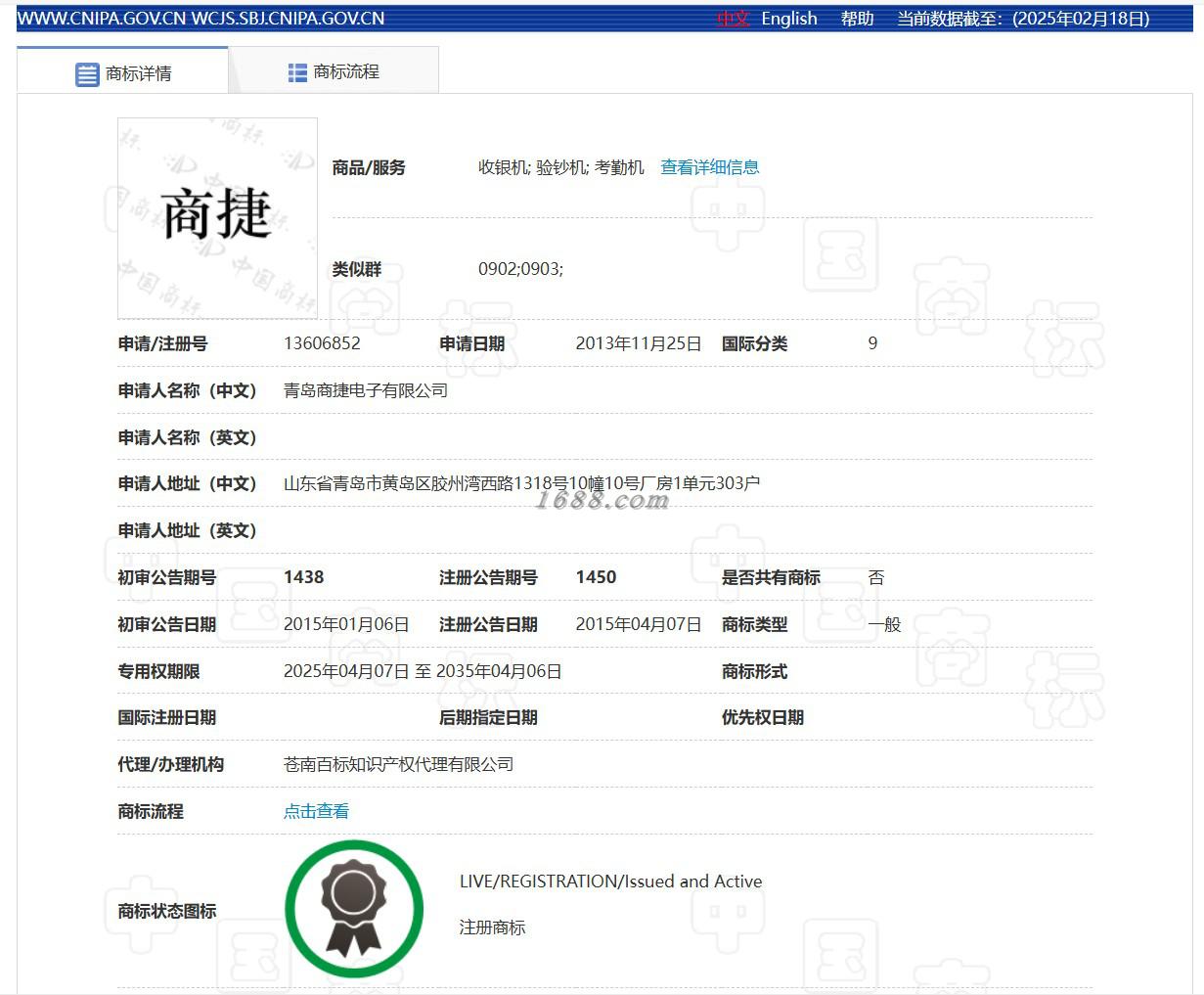Select LIVE/REGISTRATION/Issued and Active status text
This screenshot has height=995, width=1204.
click(x=610, y=882)
